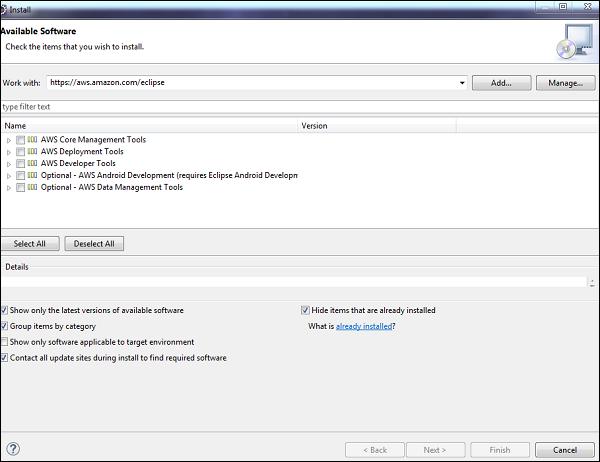This screenshot has height=462, width=600.
Task: Check the AWS Deployment Tools checkbox
Action: 20,152
